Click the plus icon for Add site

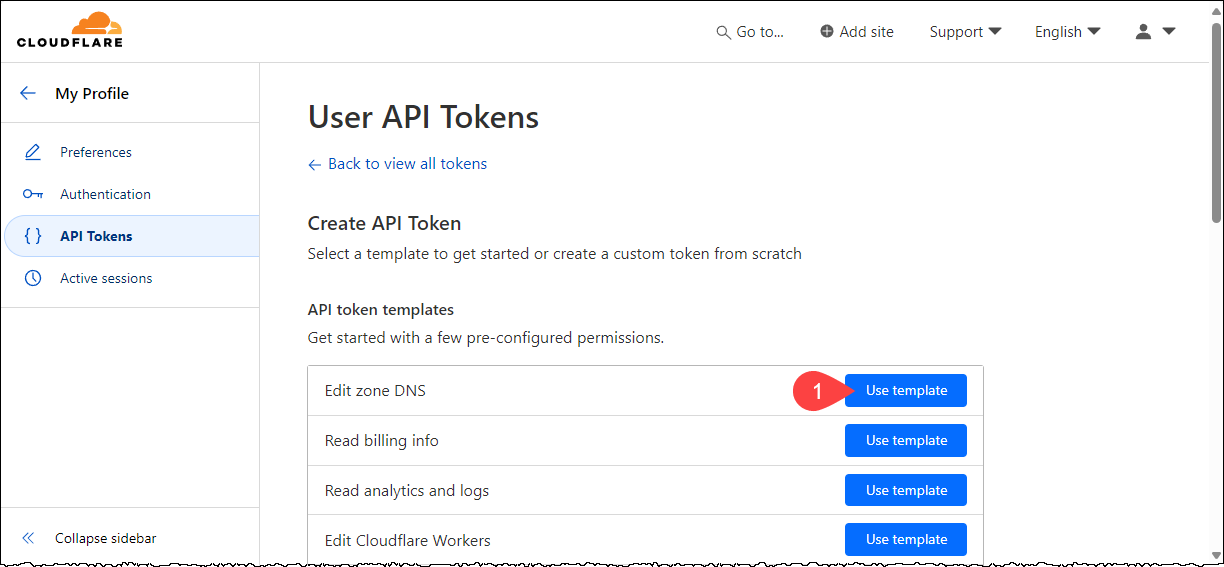pos(827,32)
